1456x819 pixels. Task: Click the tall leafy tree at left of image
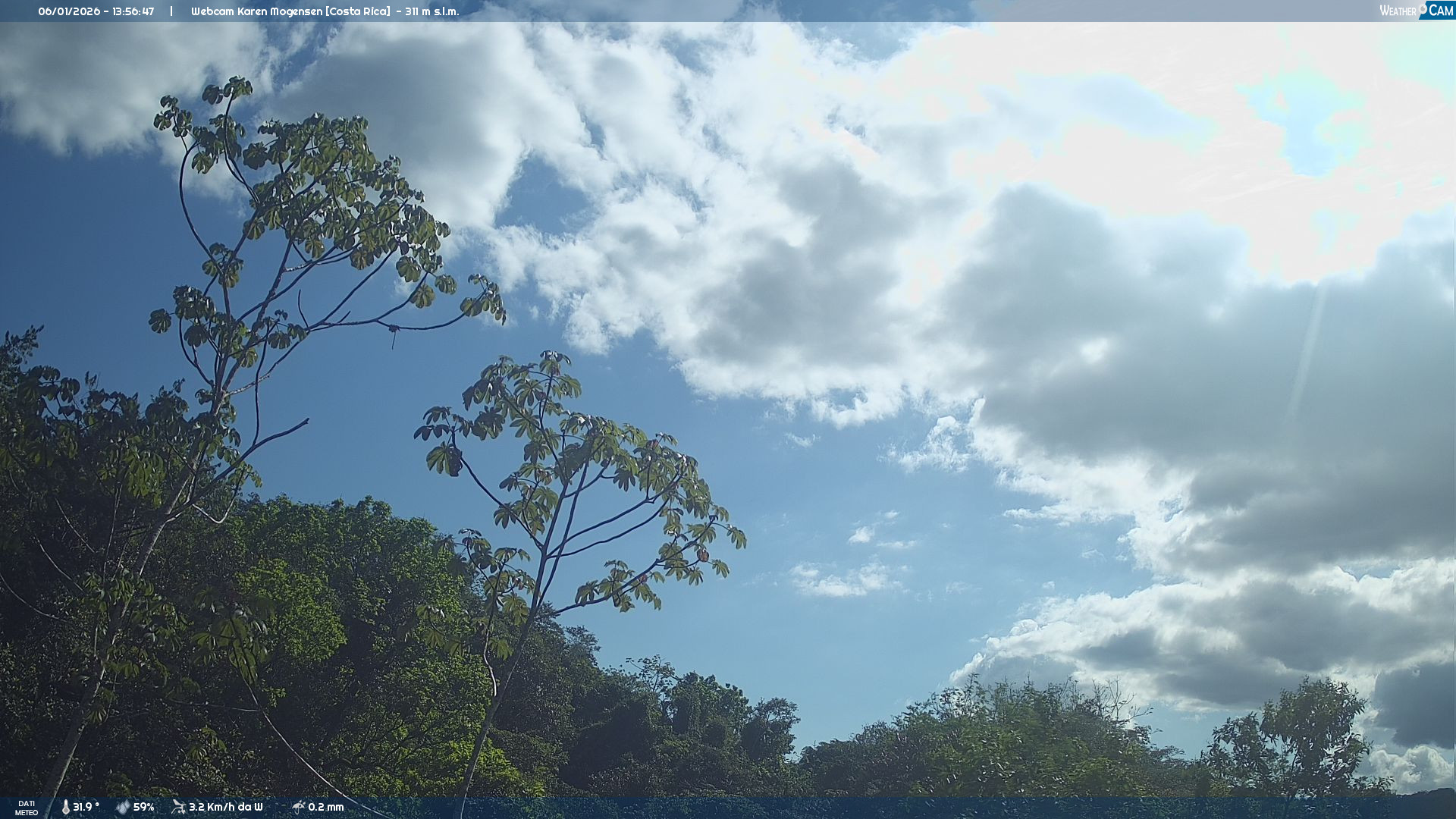(x=303, y=197)
